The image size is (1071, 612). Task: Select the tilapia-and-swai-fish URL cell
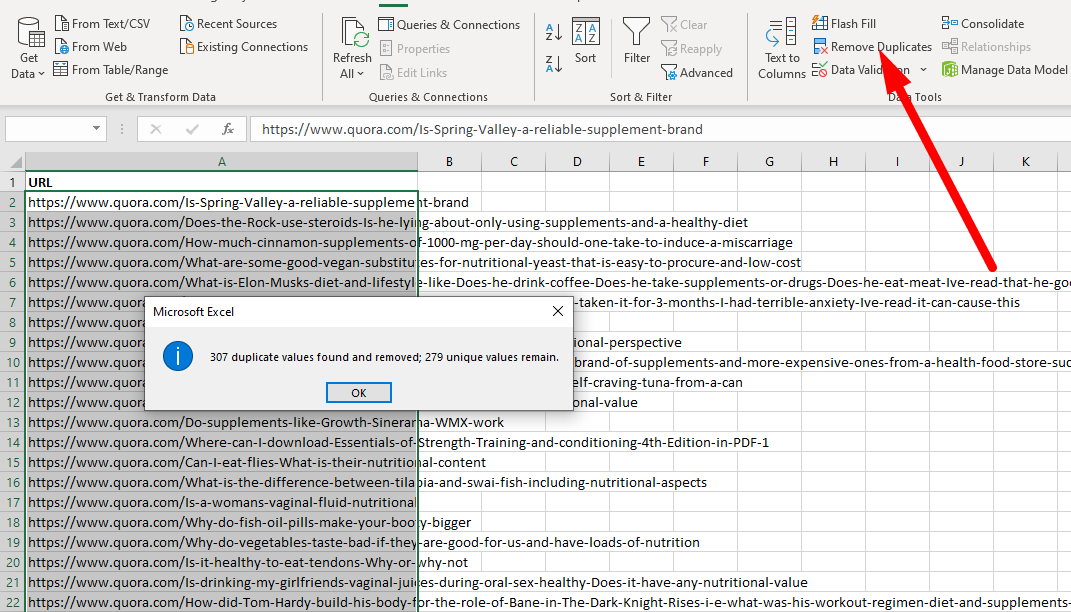click(221, 483)
